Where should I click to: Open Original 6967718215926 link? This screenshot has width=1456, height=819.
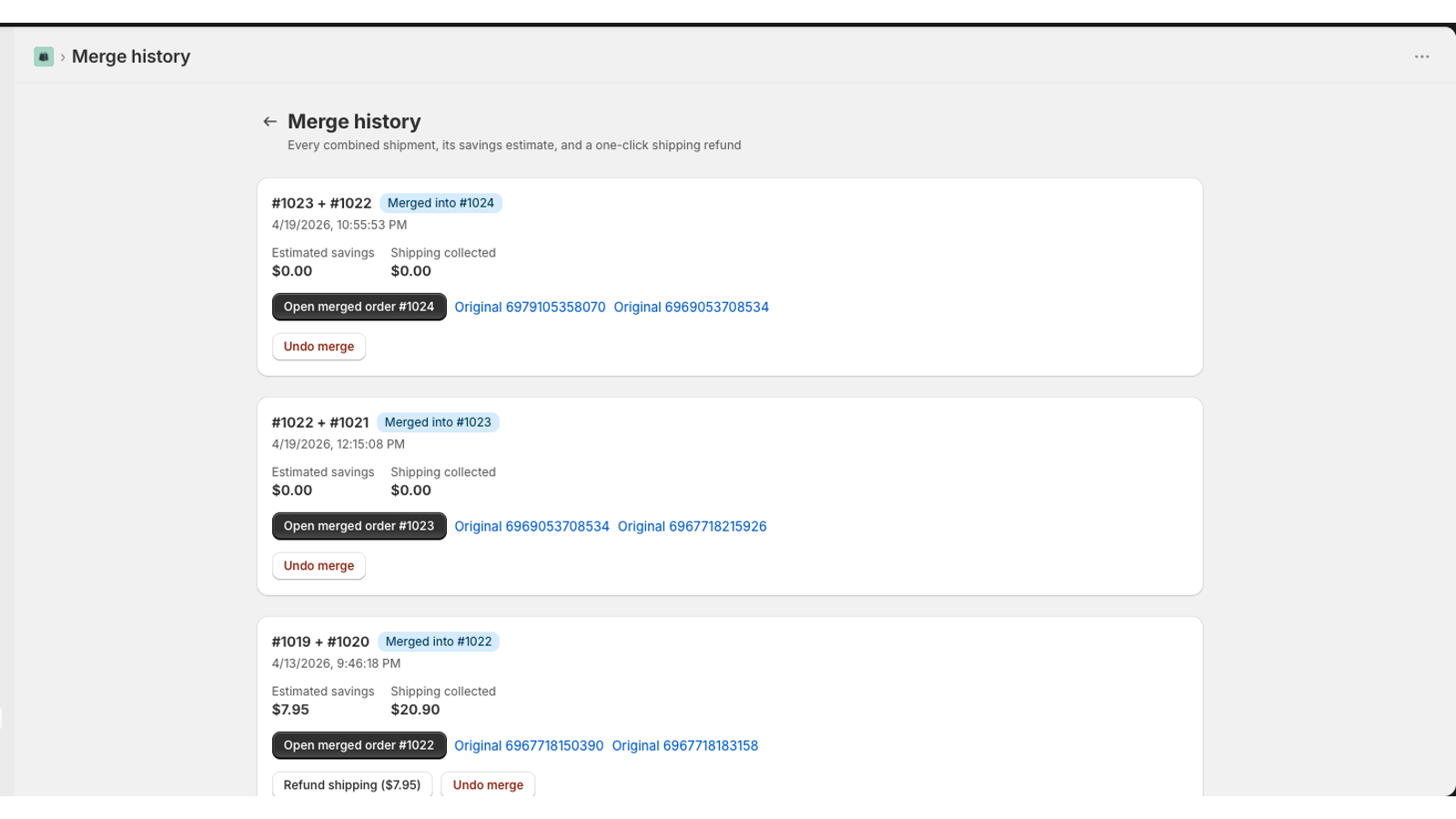click(692, 527)
